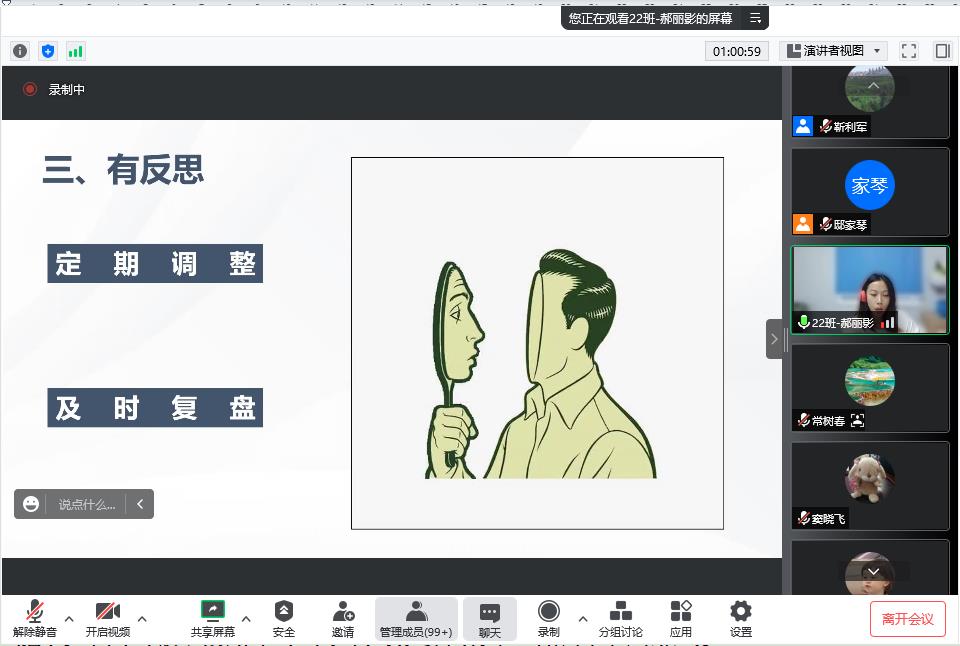The height and width of the screenshot is (646, 960).
Task: Turn on the camera (开启视频)
Action: [107, 618]
